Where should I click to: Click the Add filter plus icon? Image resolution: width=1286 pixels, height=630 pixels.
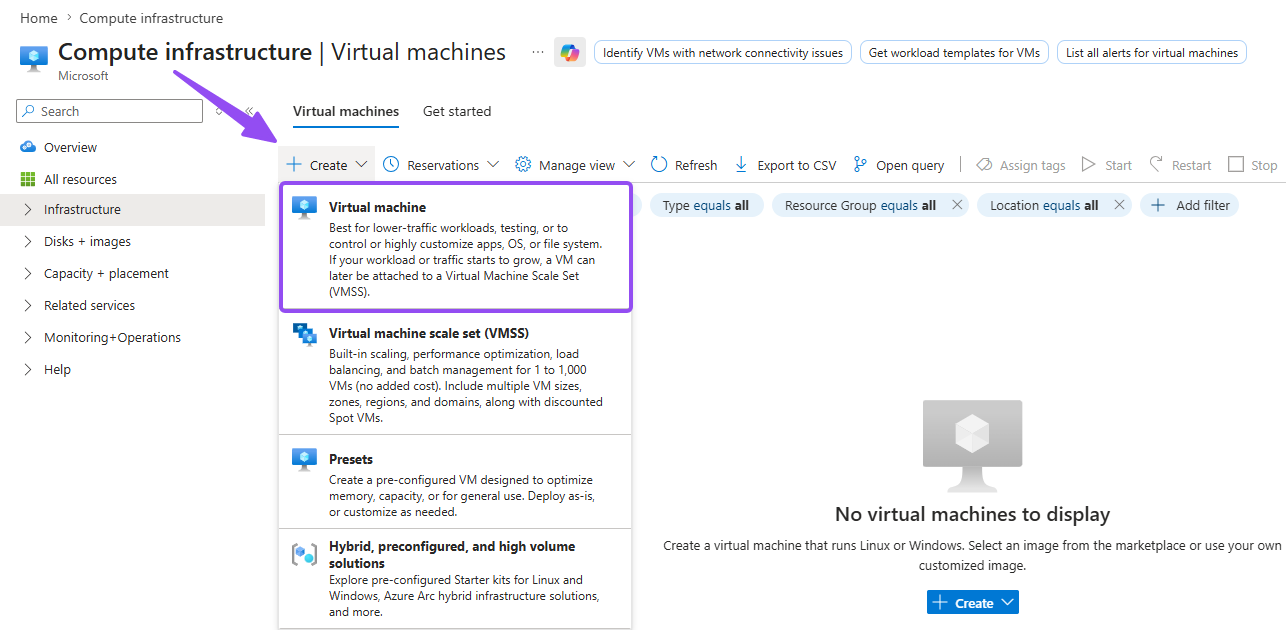[x=1158, y=205]
